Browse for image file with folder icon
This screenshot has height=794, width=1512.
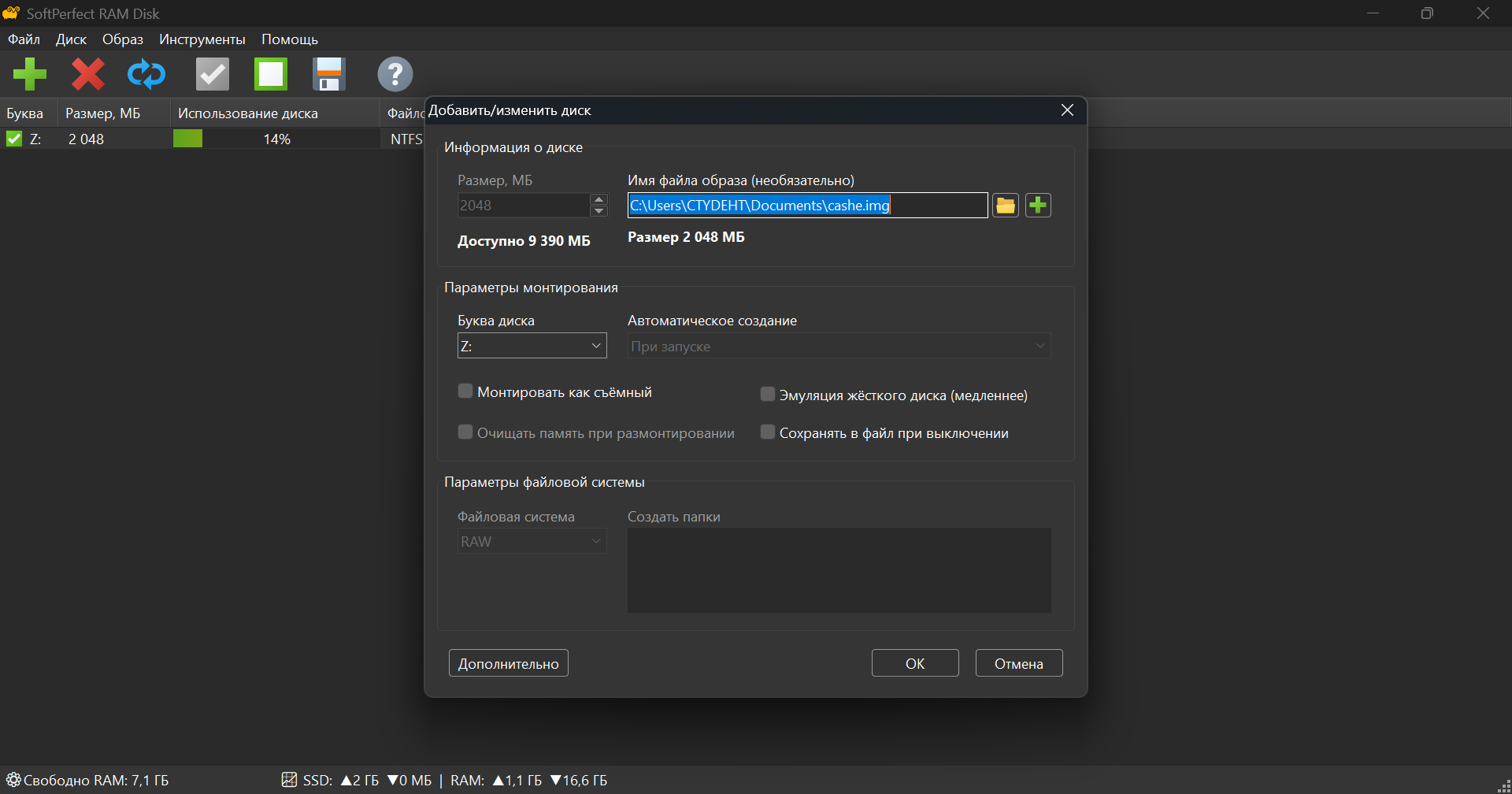point(1006,206)
